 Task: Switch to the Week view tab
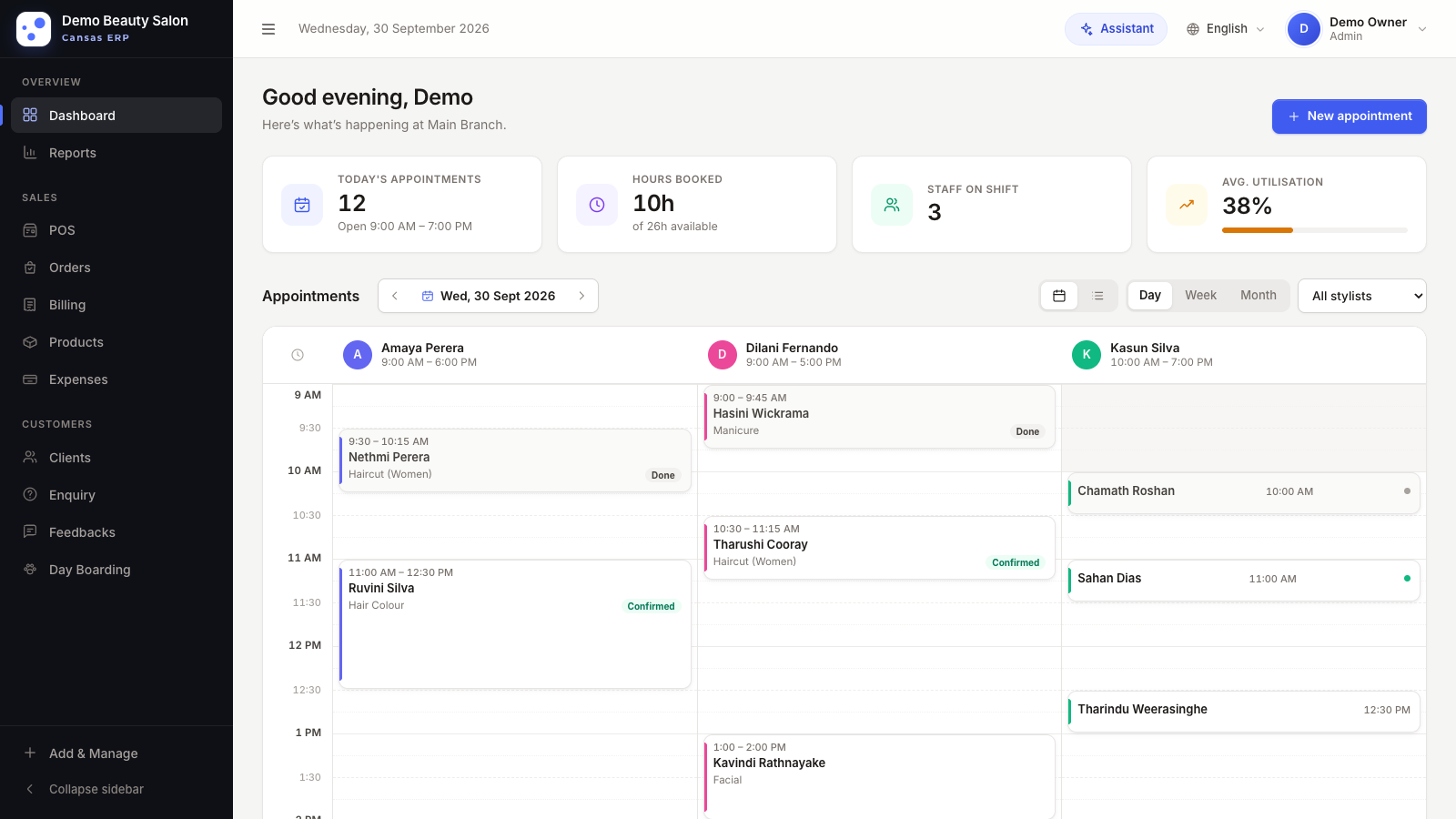click(1200, 296)
